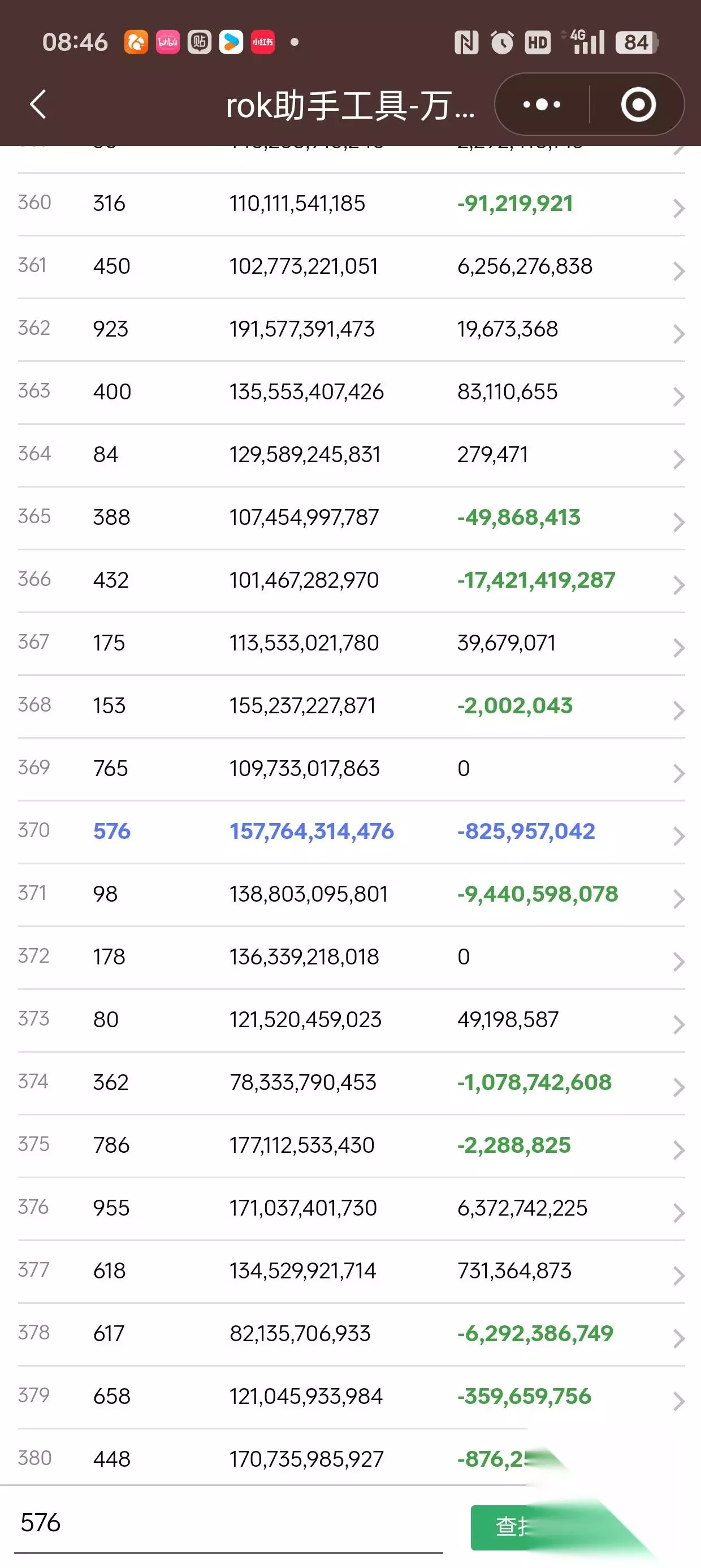This screenshot has width=701, height=1568.
Task: Tap the battery indicator showing 84
Action: coord(637,42)
